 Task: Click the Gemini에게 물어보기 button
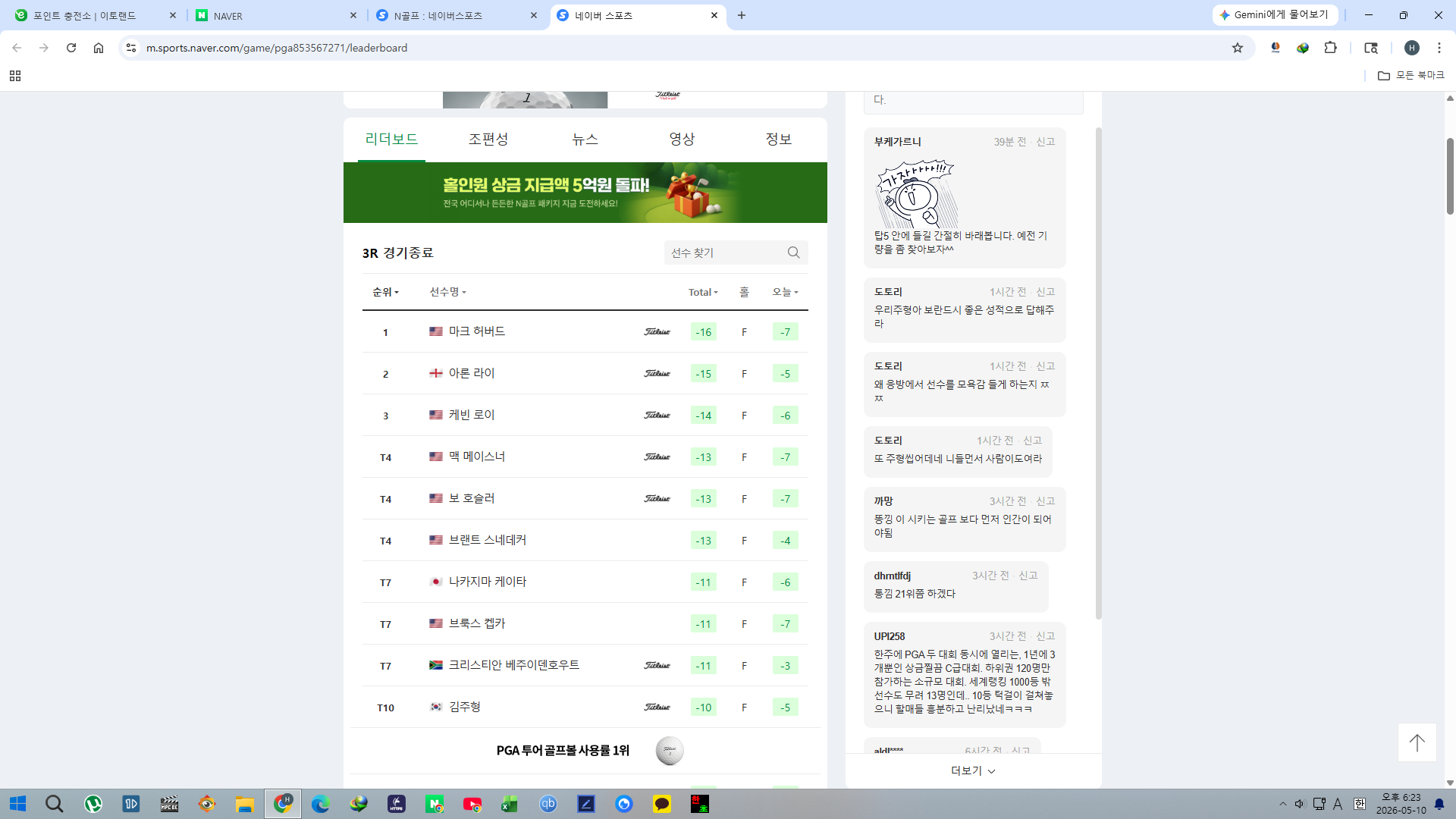[1275, 15]
